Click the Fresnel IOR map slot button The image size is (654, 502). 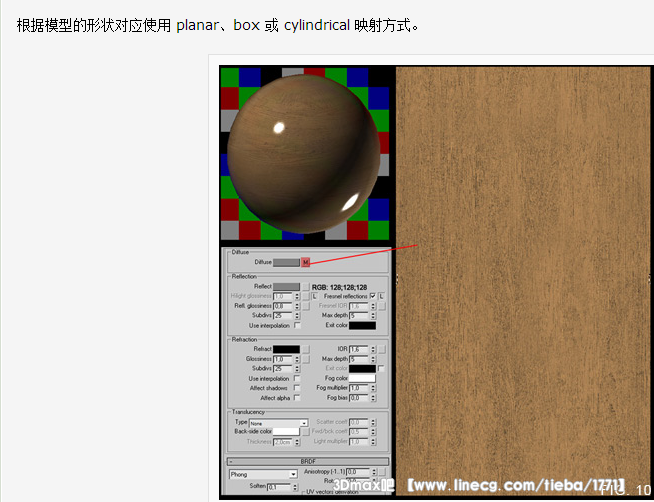[x=382, y=306]
